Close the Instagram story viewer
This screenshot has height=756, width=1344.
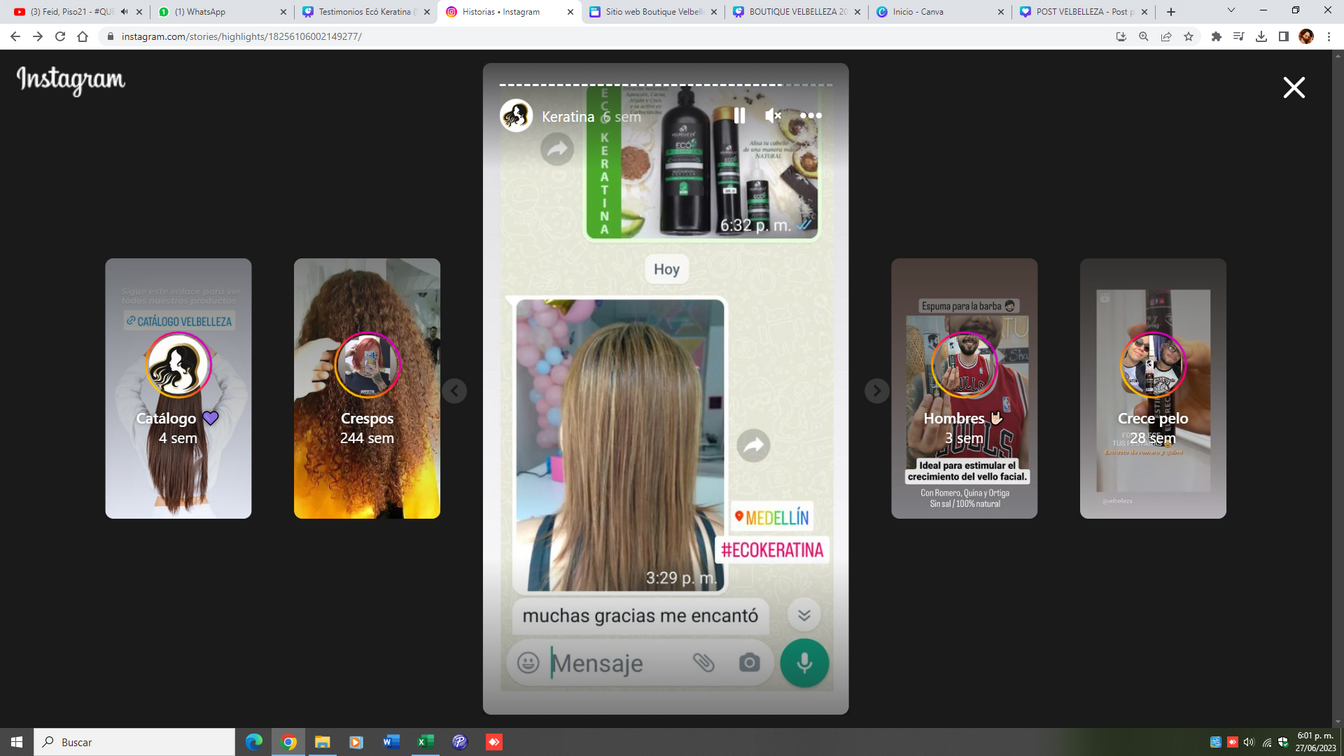1294,88
